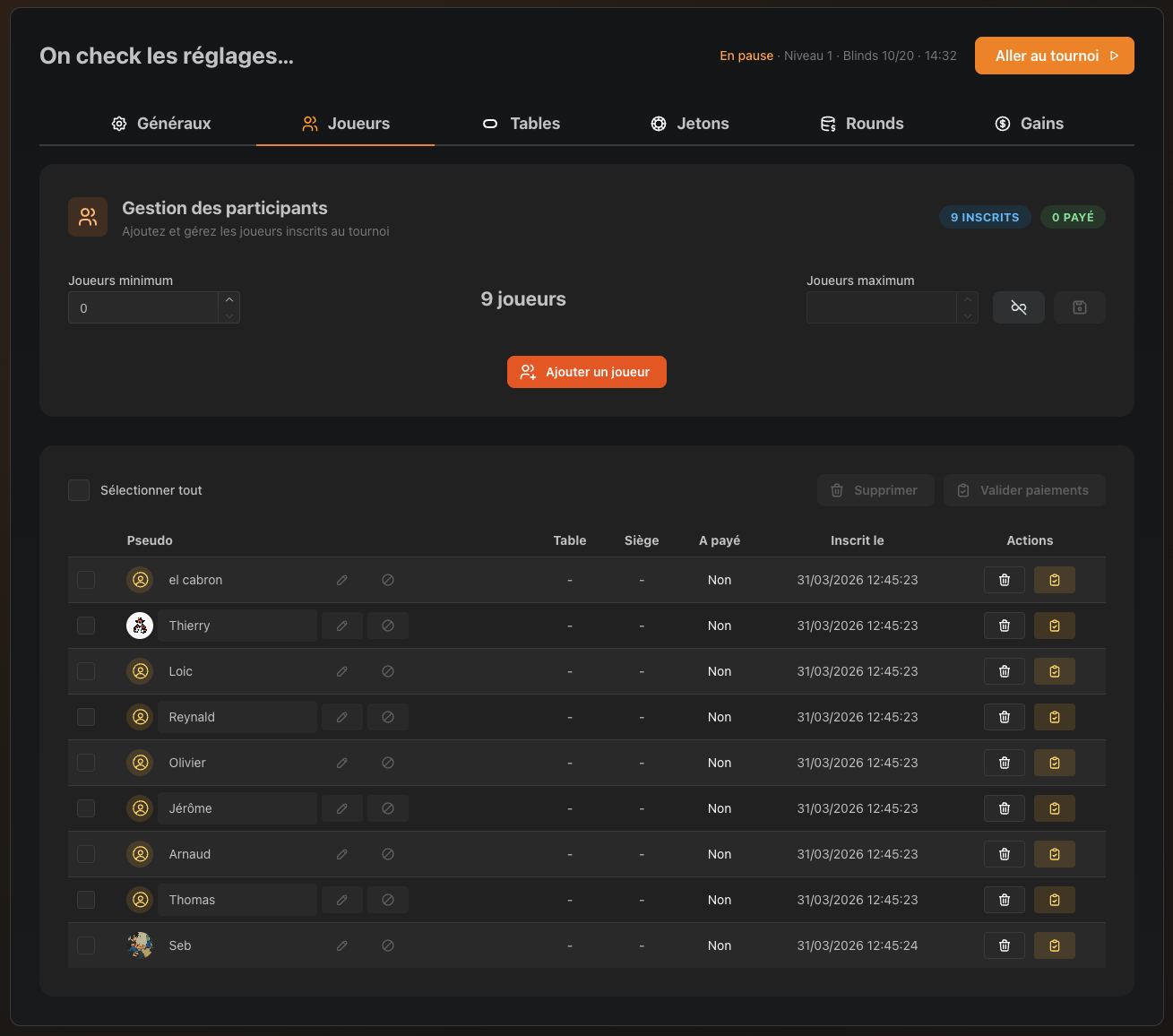
Task: Remove Reynald with his trash icon
Action: [x=1004, y=717]
